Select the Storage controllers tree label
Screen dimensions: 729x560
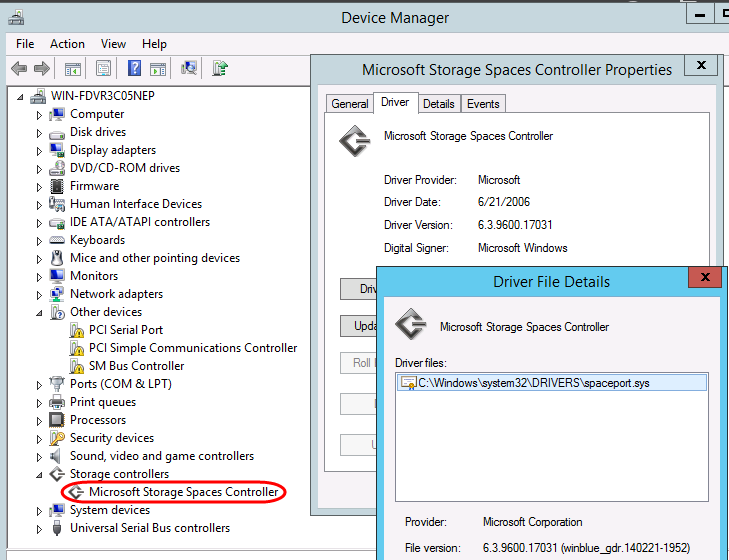[119, 474]
